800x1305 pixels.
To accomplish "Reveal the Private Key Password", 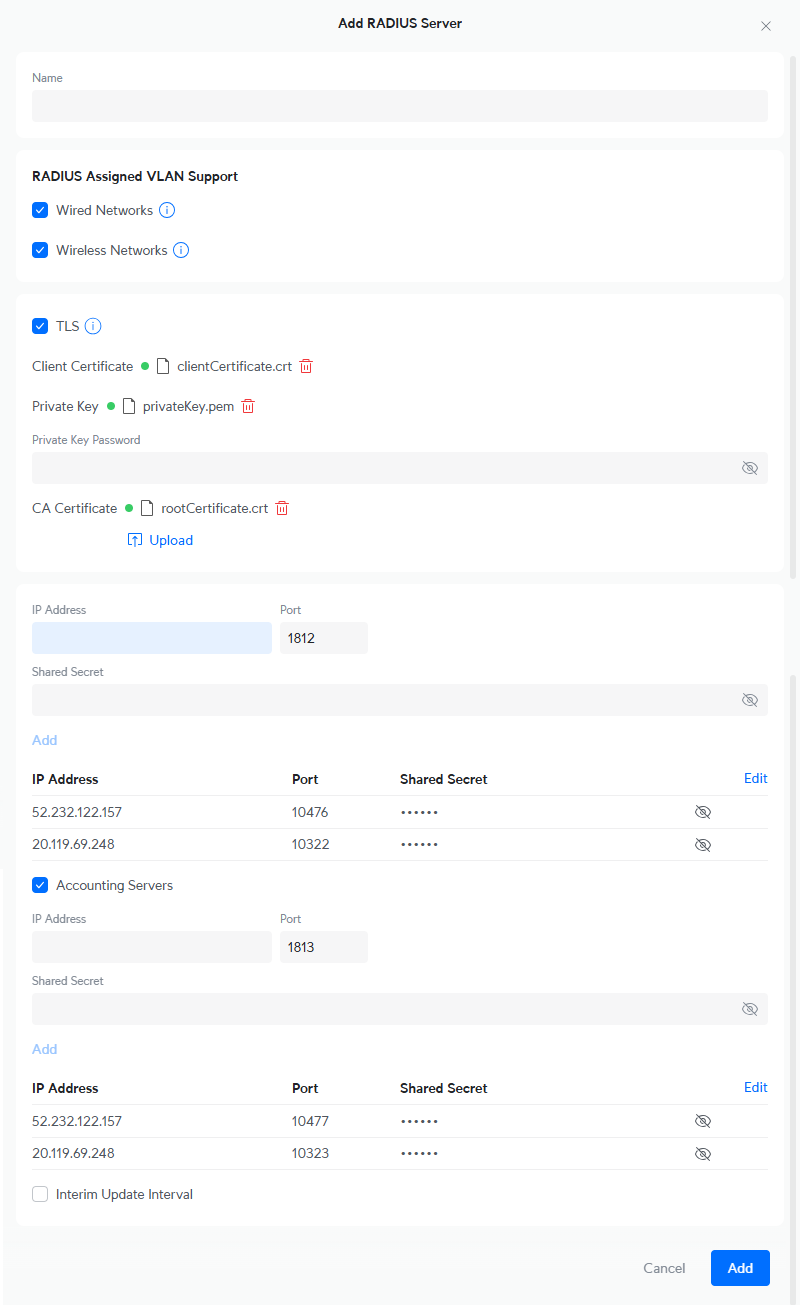I will tap(750, 468).
